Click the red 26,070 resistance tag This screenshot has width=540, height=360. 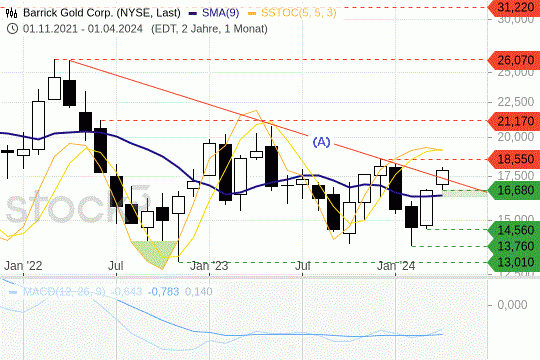click(x=514, y=60)
